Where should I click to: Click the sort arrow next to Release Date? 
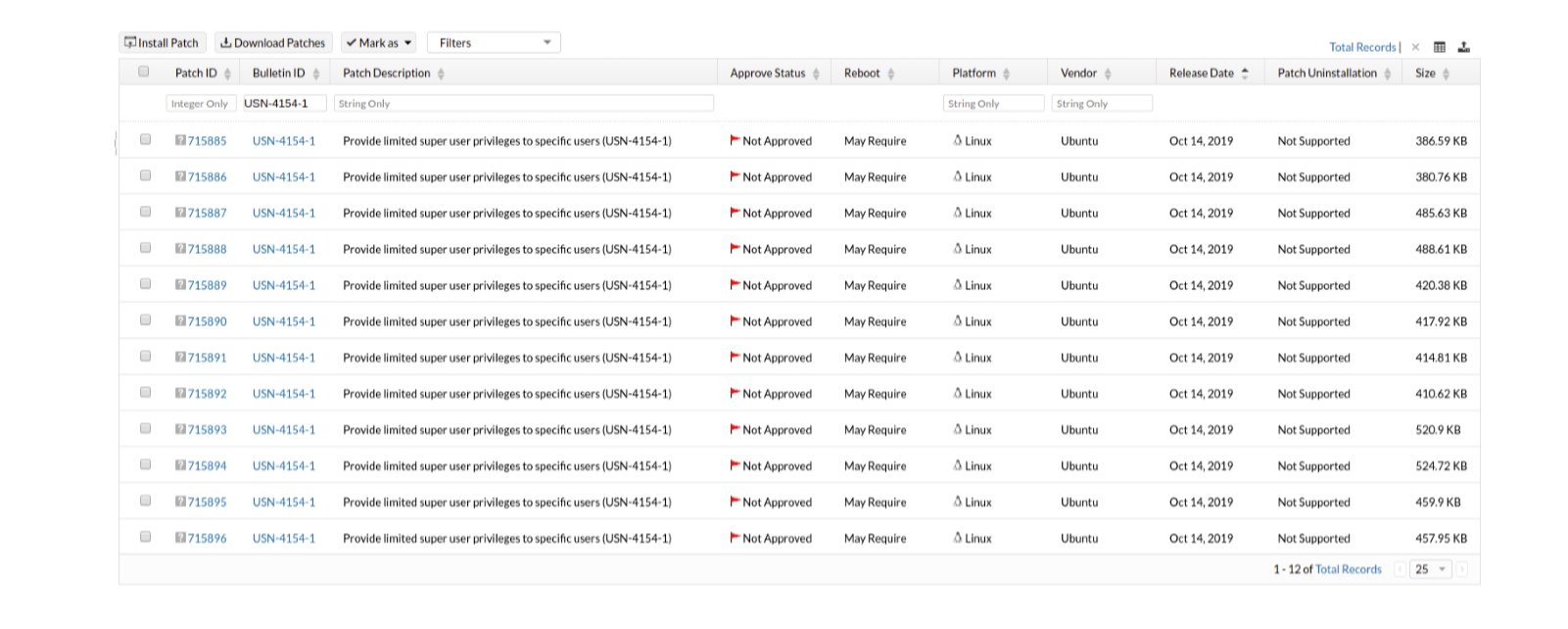tap(1245, 73)
